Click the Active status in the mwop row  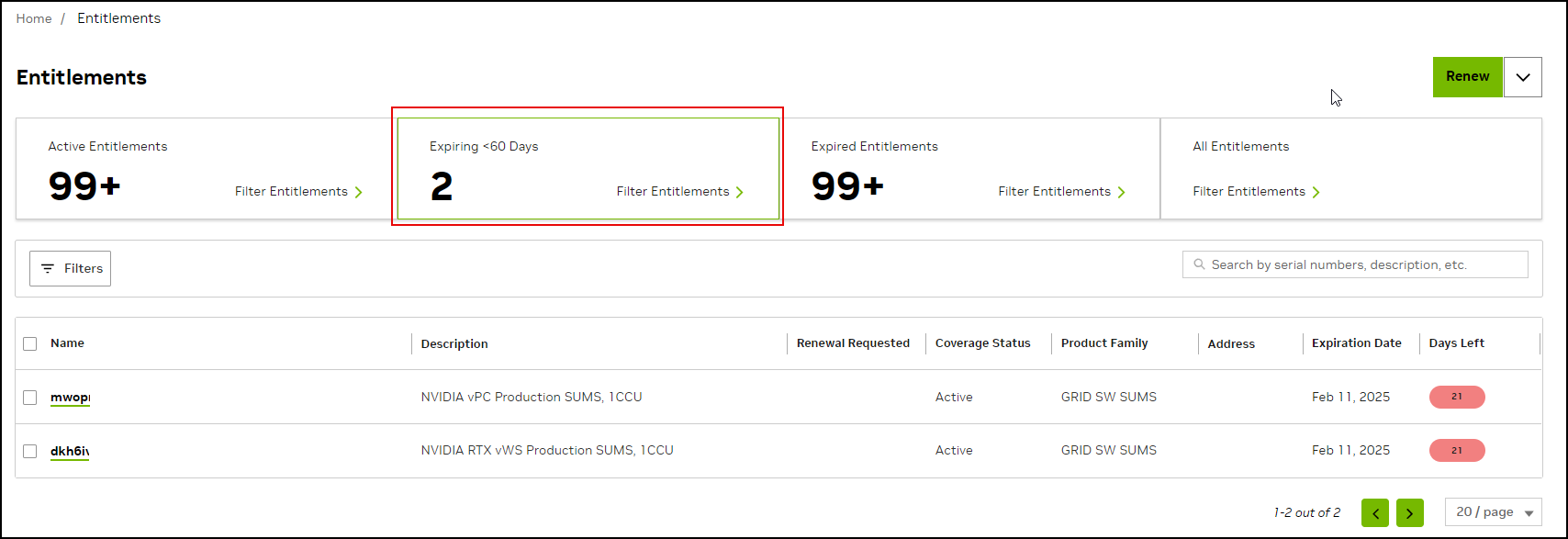tap(954, 397)
